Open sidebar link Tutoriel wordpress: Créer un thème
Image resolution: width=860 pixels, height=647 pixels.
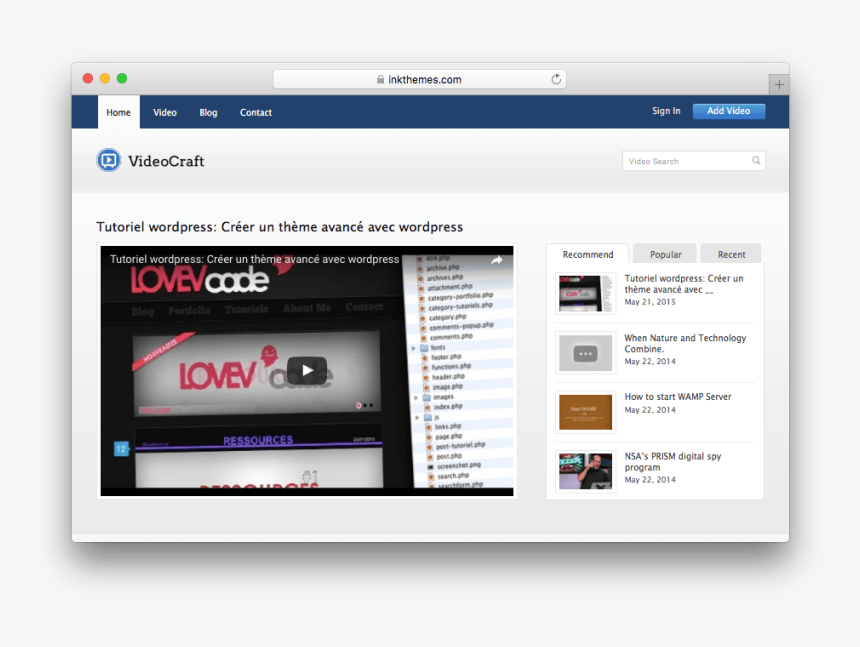(683, 284)
